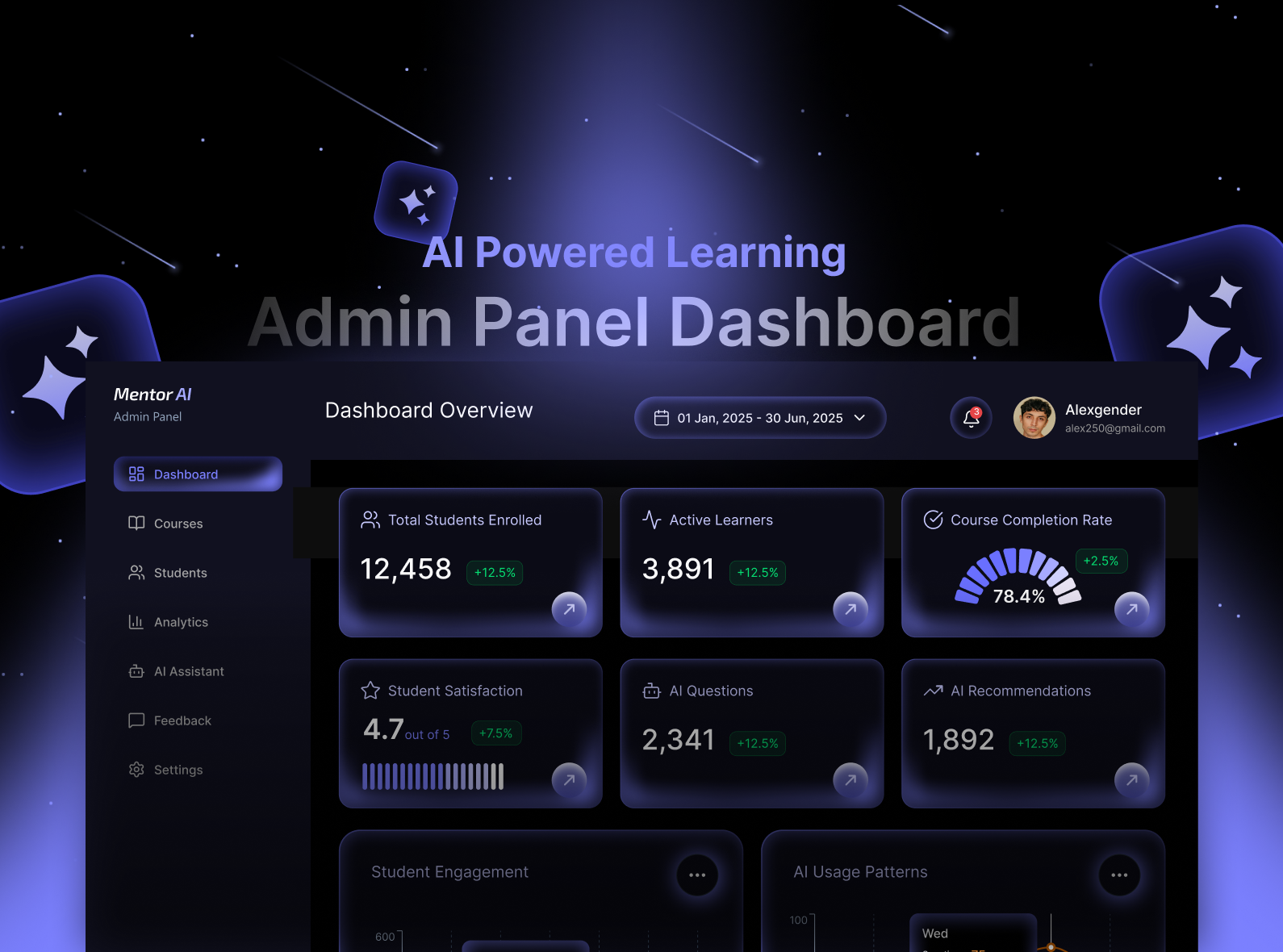Image resolution: width=1283 pixels, height=952 pixels.
Task: Click the 1,892 recommendations value
Action: tap(959, 741)
